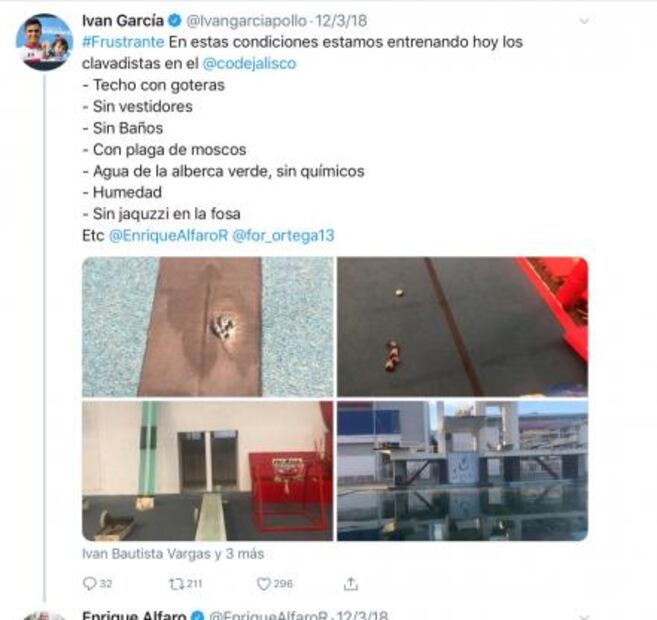
Task: View the photo with debris on dark floor
Action: (463, 327)
